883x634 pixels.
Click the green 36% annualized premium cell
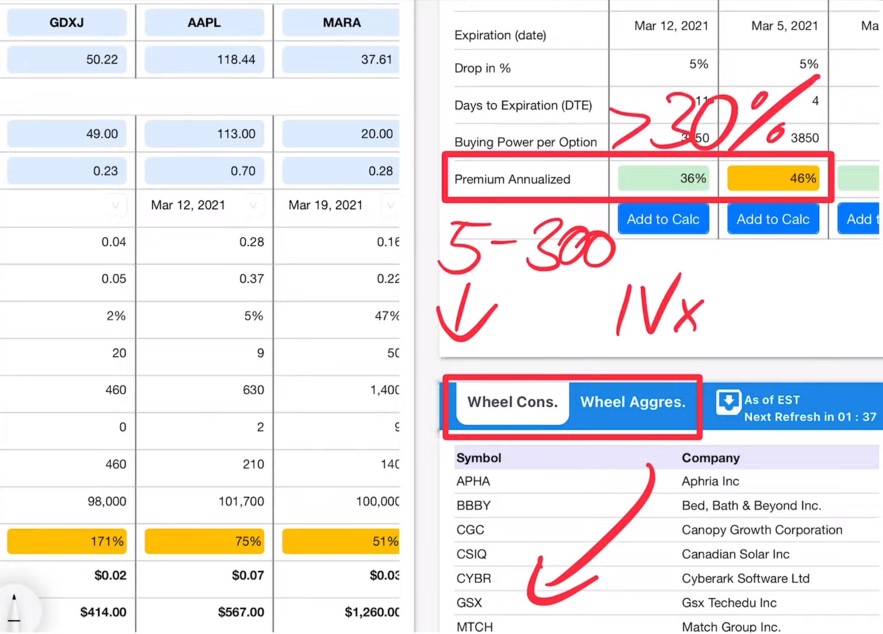tap(663, 178)
